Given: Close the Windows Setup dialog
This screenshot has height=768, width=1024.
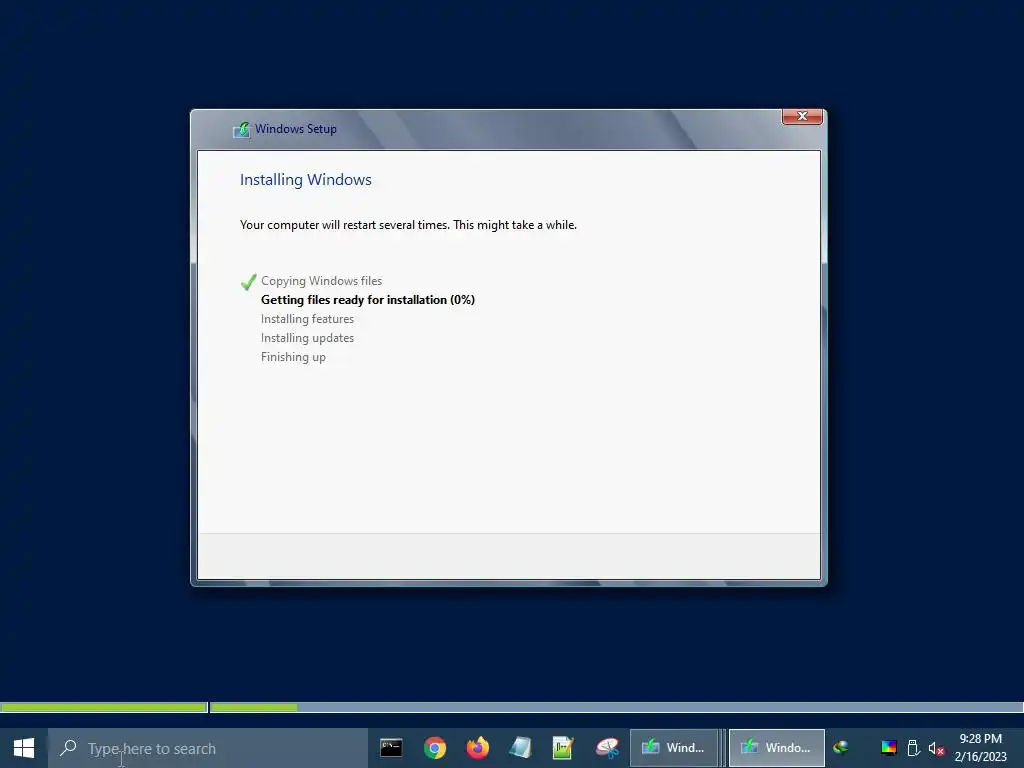Looking at the screenshot, I should click(802, 116).
